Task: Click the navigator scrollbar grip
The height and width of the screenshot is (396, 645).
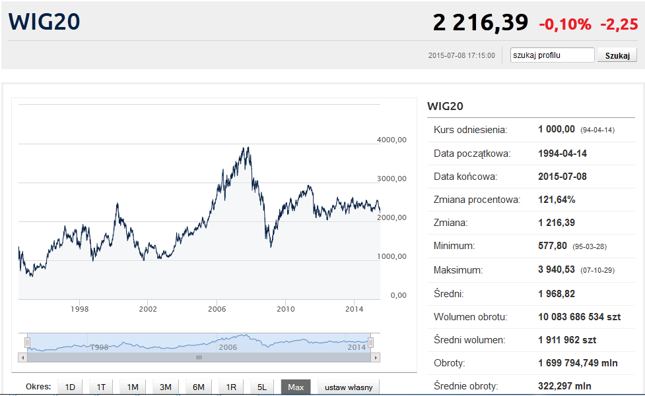Action: (199, 358)
